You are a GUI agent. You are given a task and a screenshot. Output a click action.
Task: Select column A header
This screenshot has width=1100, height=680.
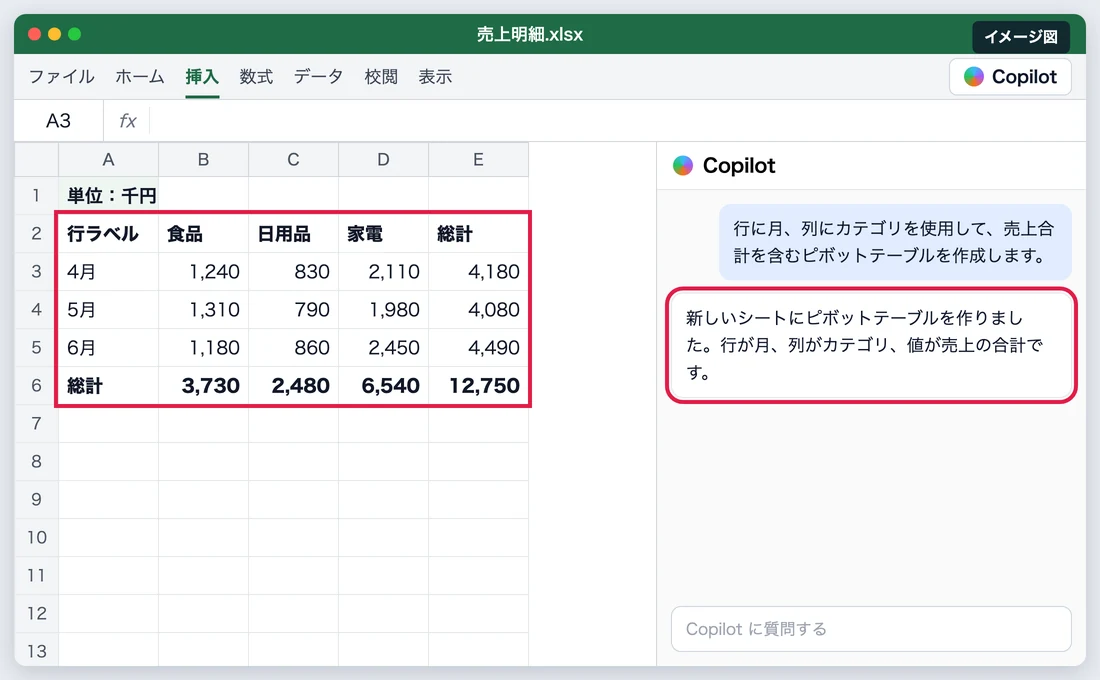(108, 159)
